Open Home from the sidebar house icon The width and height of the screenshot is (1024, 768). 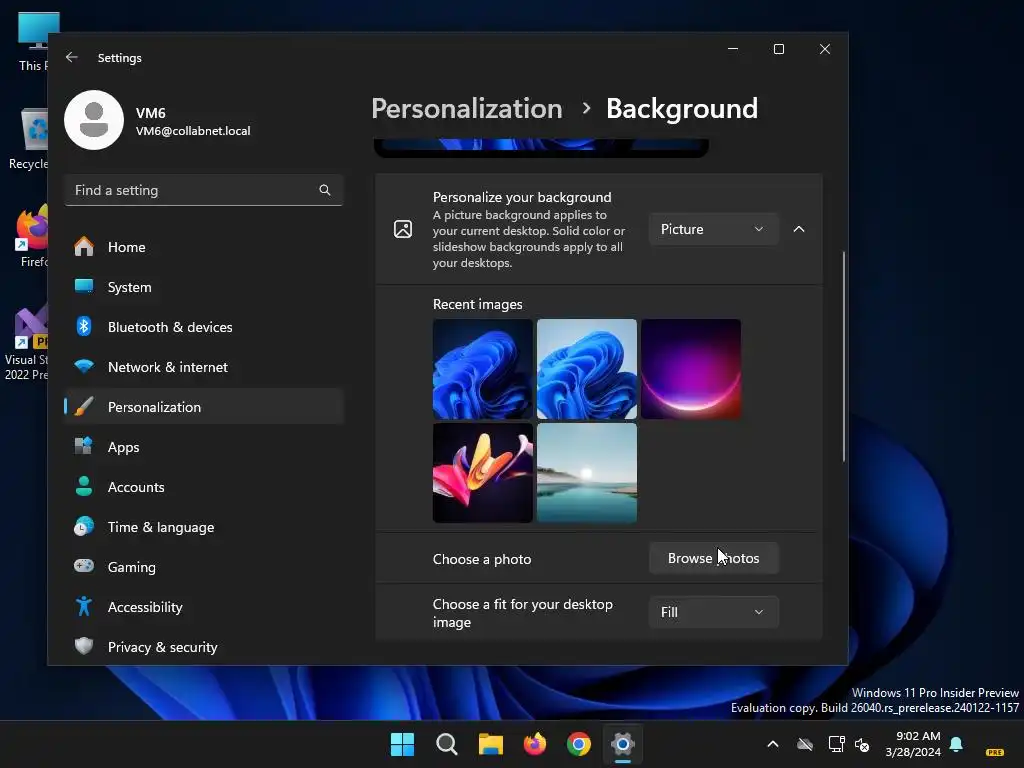pos(84,247)
